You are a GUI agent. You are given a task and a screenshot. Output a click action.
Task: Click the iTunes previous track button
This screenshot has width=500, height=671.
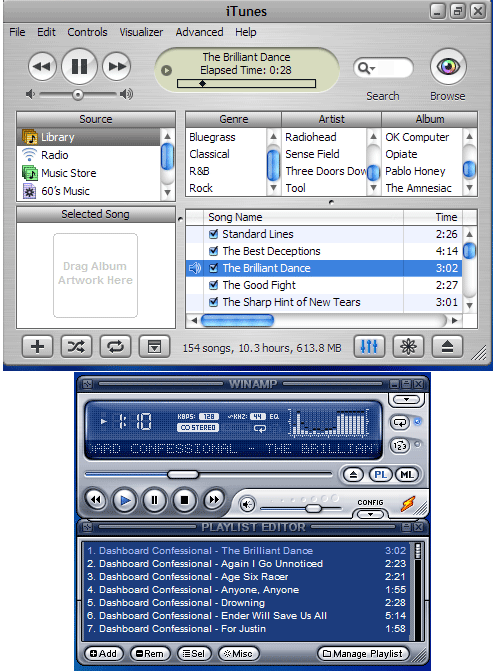[42, 67]
